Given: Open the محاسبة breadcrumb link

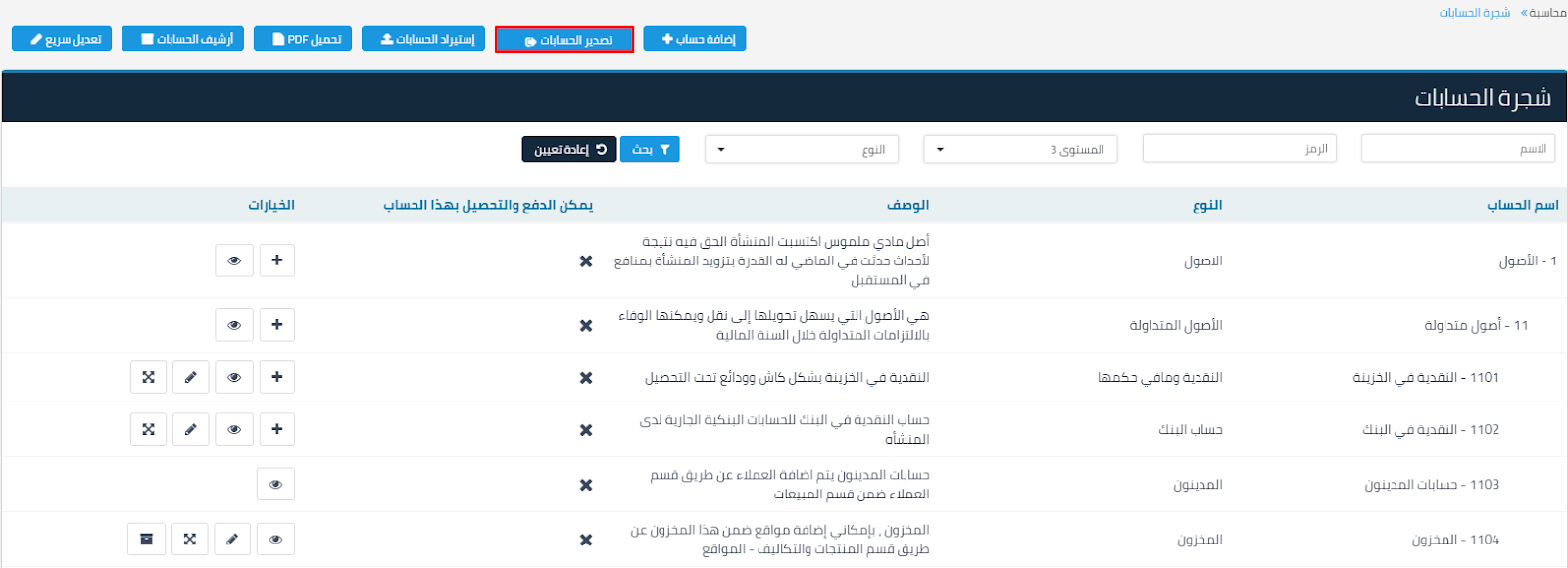Looking at the screenshot, I should pos(1547,12).
